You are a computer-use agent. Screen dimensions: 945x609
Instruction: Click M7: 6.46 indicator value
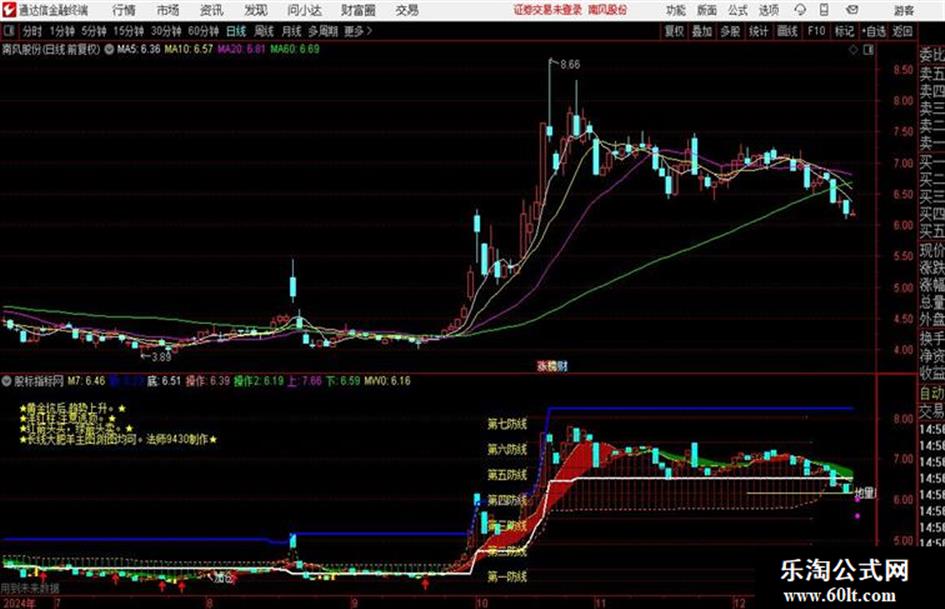tap(86, 381)
